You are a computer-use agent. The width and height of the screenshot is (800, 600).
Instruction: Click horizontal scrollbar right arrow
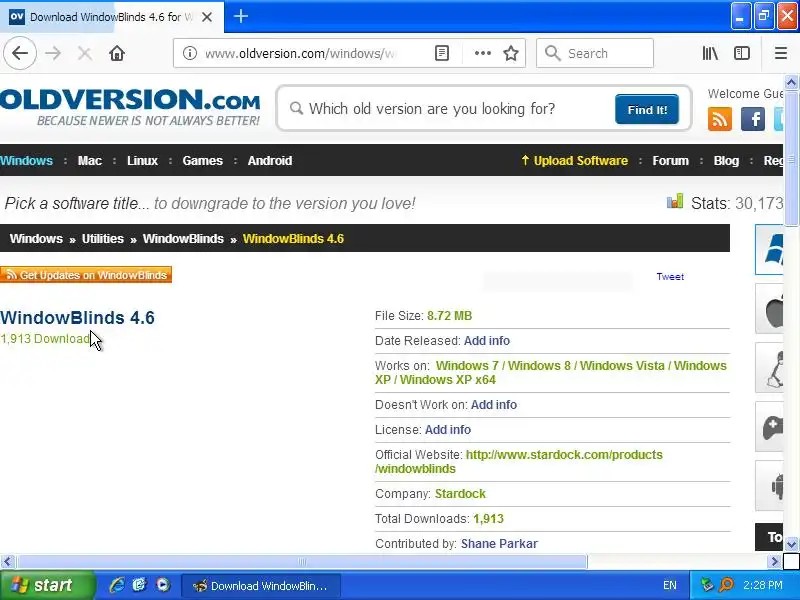(x=774, y=562)
